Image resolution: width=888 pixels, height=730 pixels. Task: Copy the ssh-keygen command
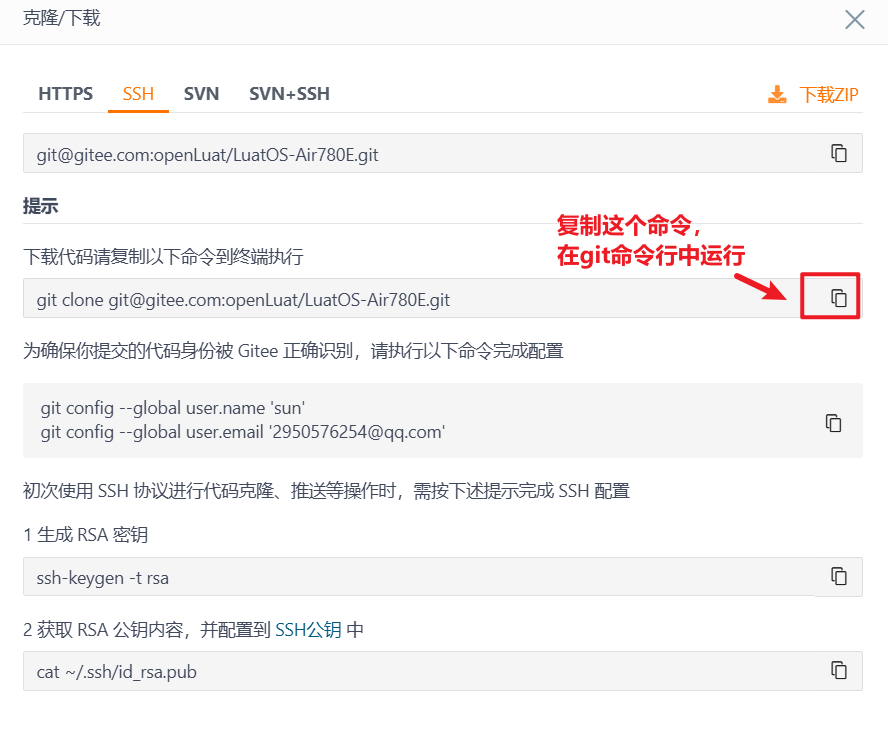click(838, 576)
